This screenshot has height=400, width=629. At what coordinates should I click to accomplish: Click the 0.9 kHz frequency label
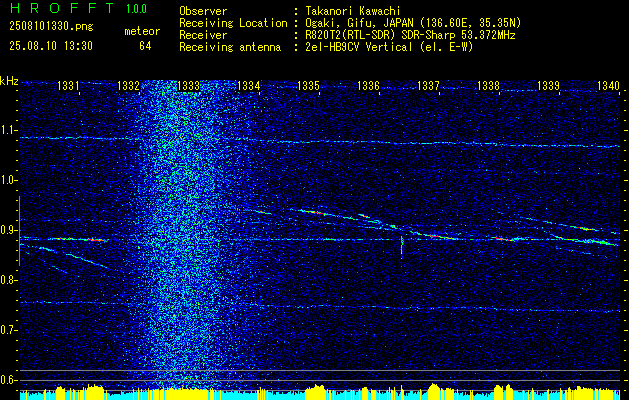pos(8,230)
